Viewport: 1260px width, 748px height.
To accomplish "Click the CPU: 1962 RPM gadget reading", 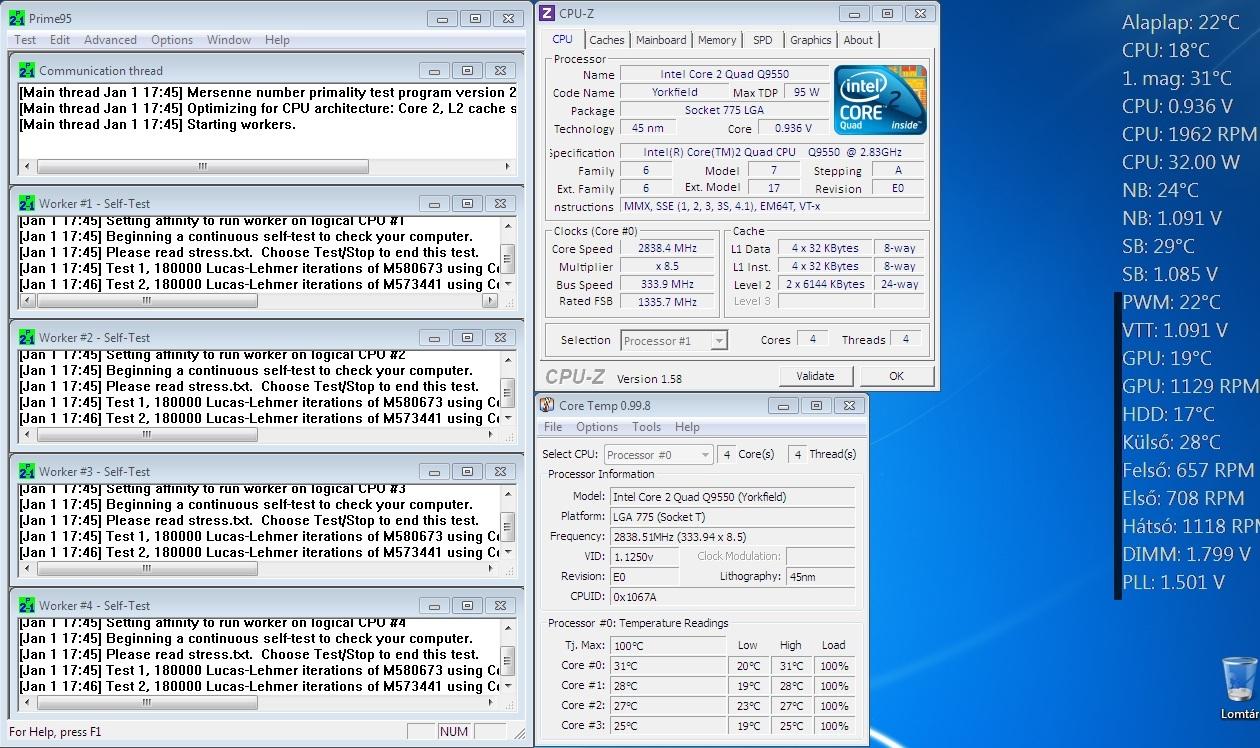I will tap(1189, 134).
